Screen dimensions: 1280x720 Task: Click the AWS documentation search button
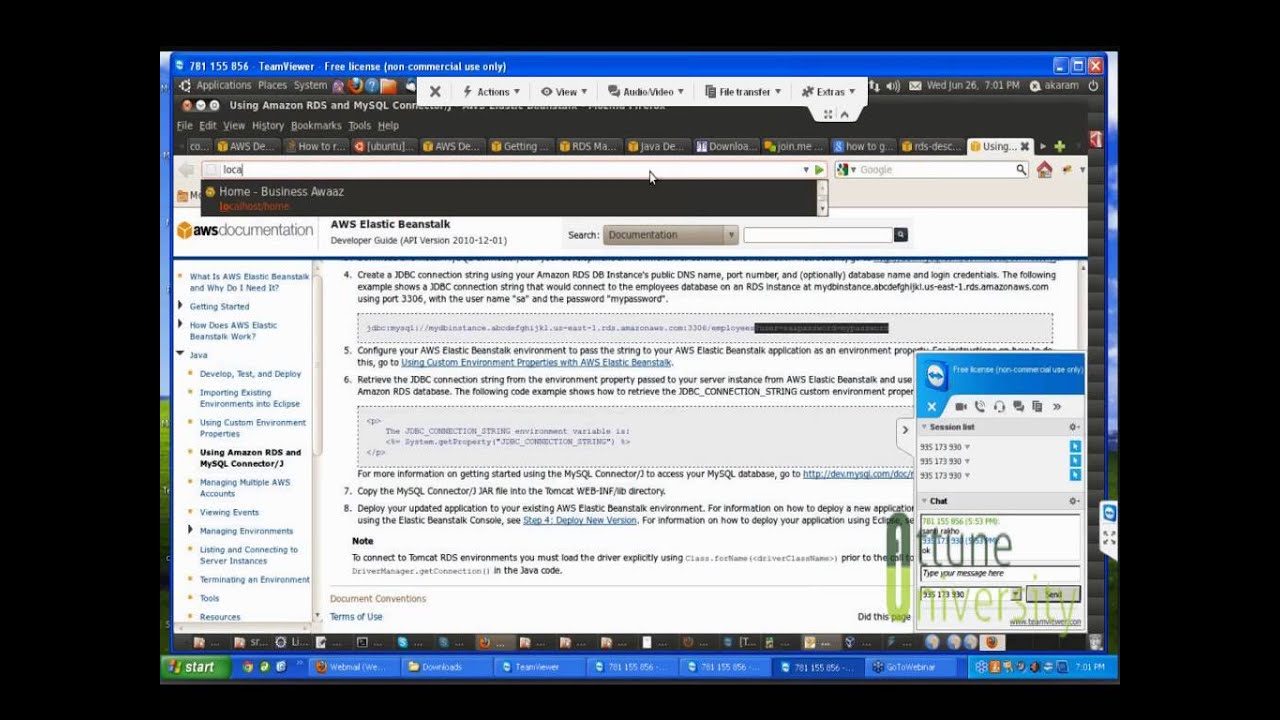900,235
